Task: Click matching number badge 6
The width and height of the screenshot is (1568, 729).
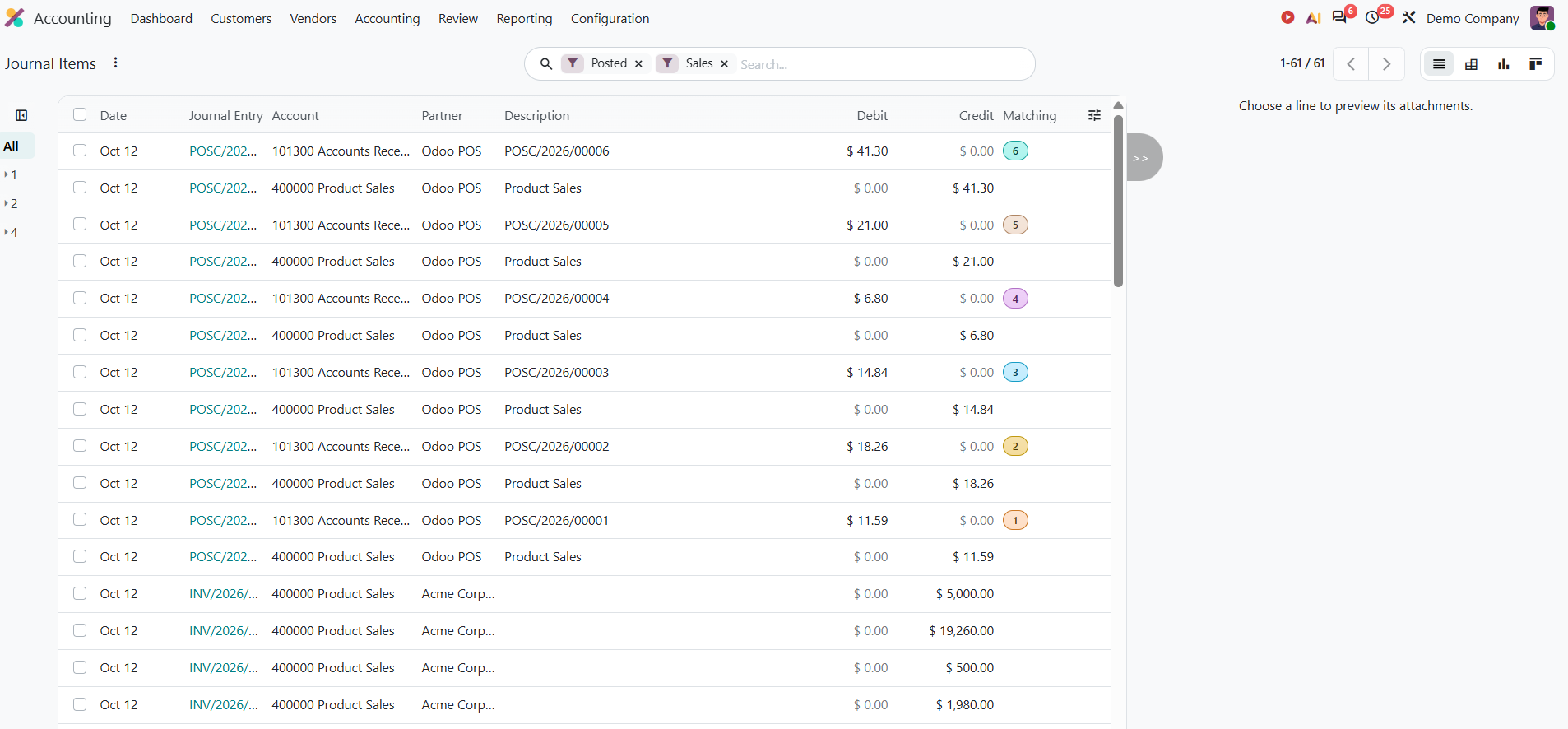Action: pos(1015,151)
